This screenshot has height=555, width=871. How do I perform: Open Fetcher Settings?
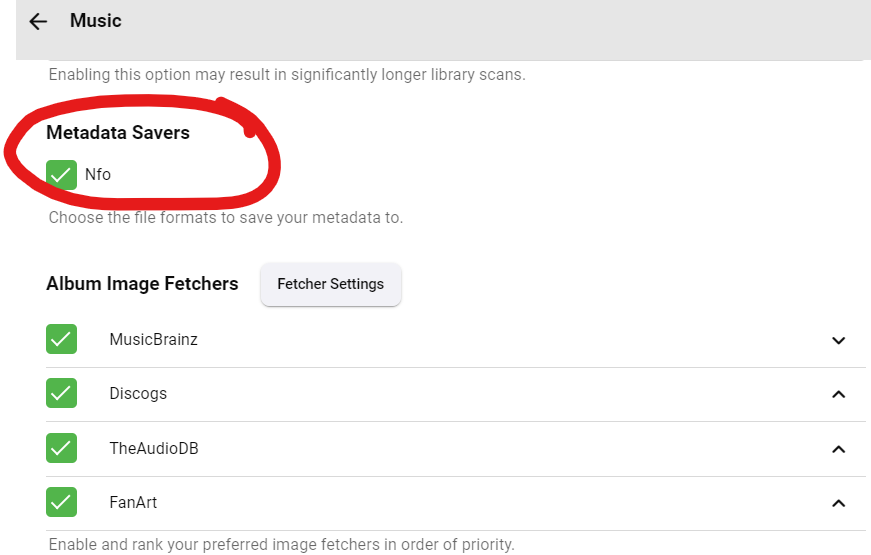coord(330,284)
